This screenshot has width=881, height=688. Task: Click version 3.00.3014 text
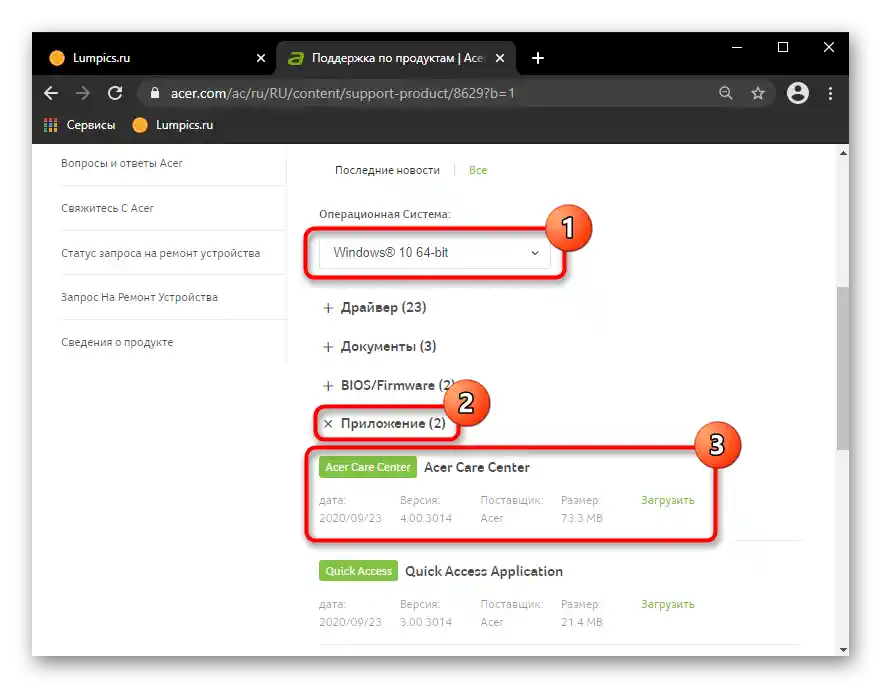coord(426,622)
